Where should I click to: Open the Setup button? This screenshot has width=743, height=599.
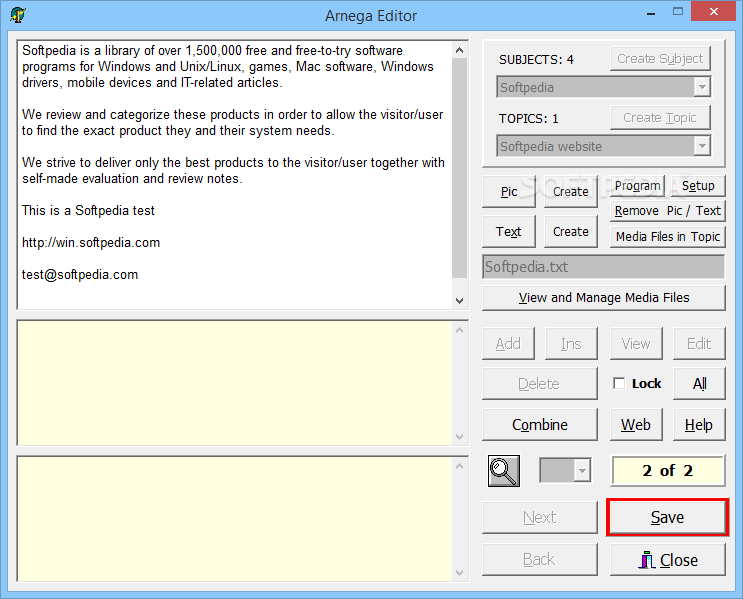click(x=698, y=186)
